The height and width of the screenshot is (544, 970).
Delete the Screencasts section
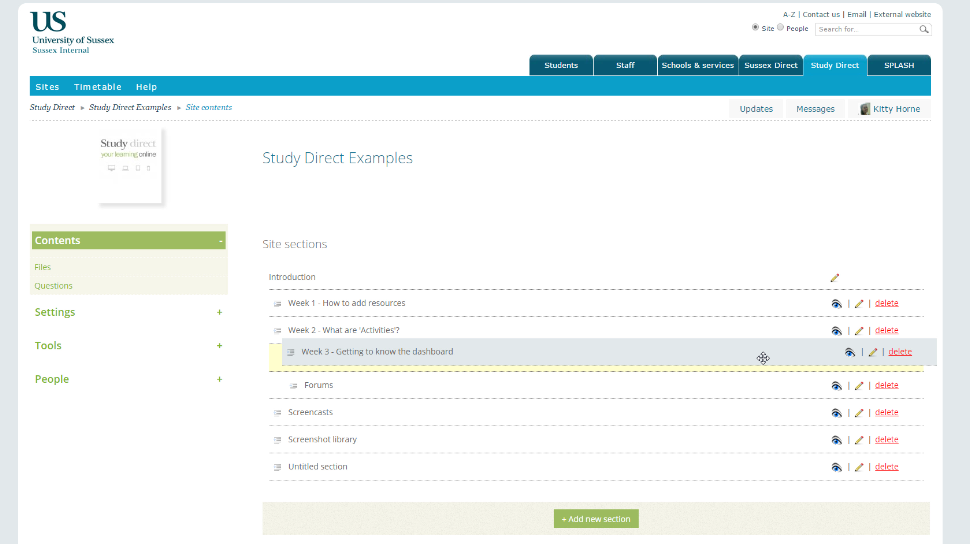click(886, 412)
